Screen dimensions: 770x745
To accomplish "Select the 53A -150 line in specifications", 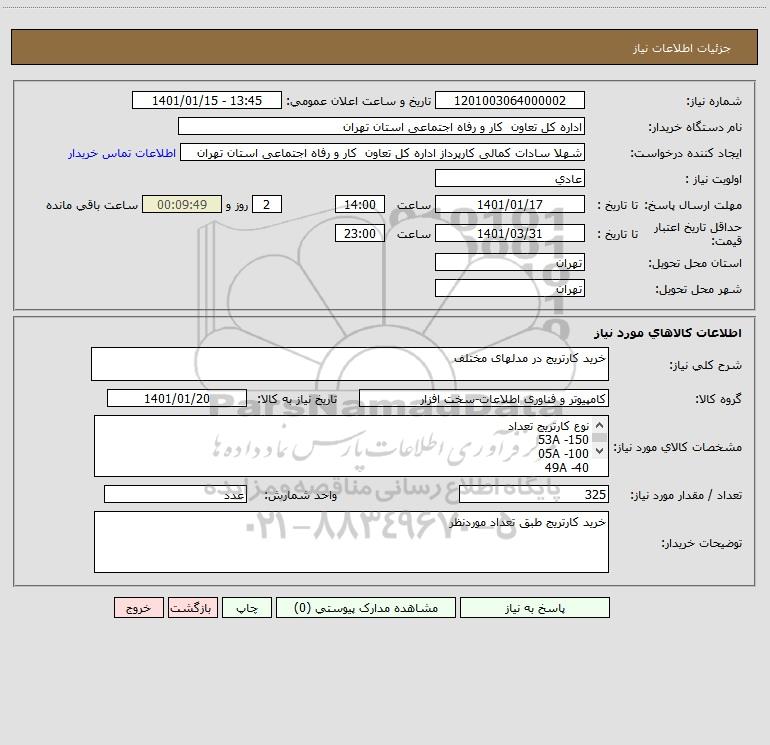I will click(563, 440).
